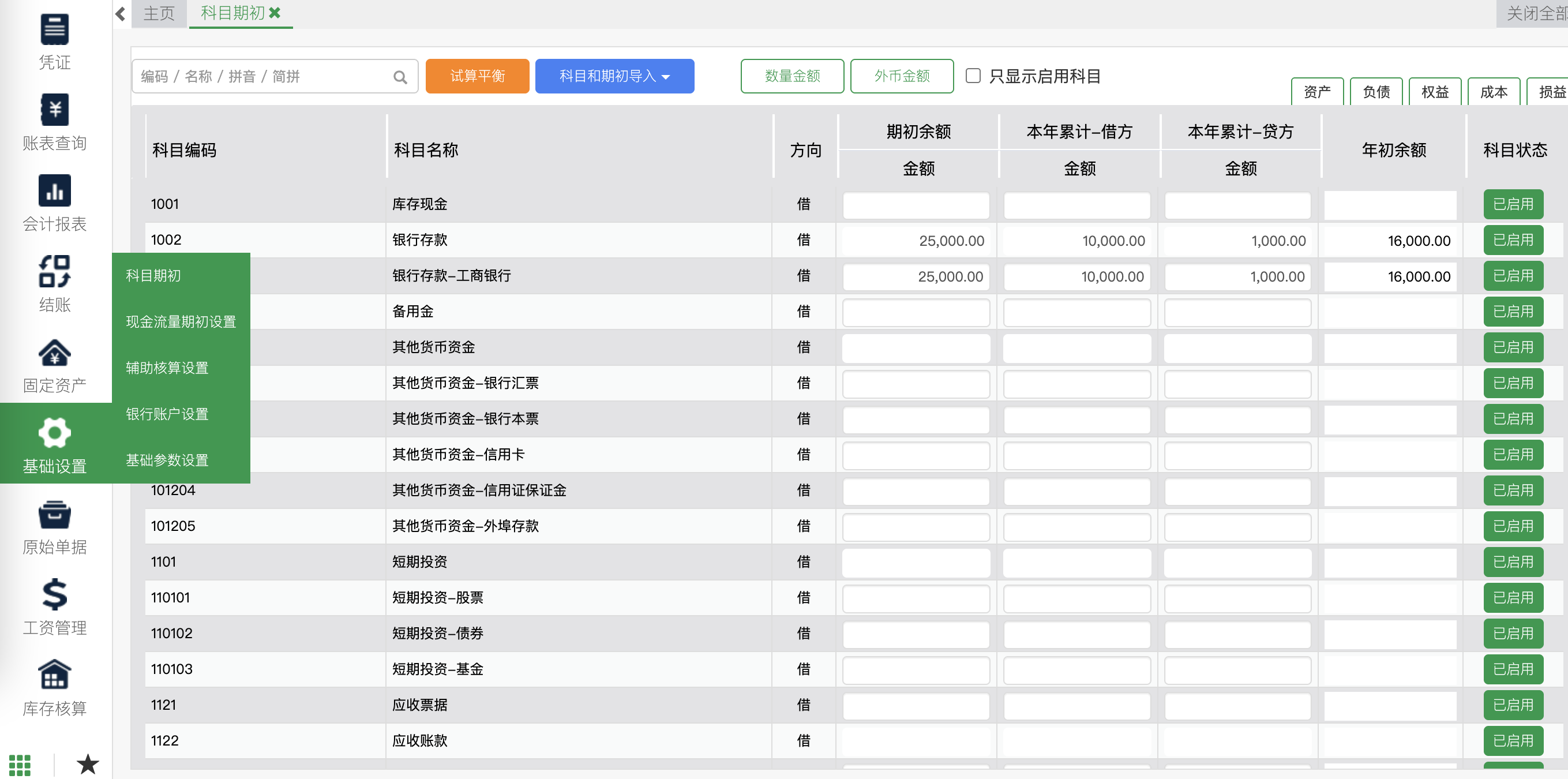Open 工资管理 dollar icon
The width and height of the screenshot is (1568, 779).
point(54,595)
